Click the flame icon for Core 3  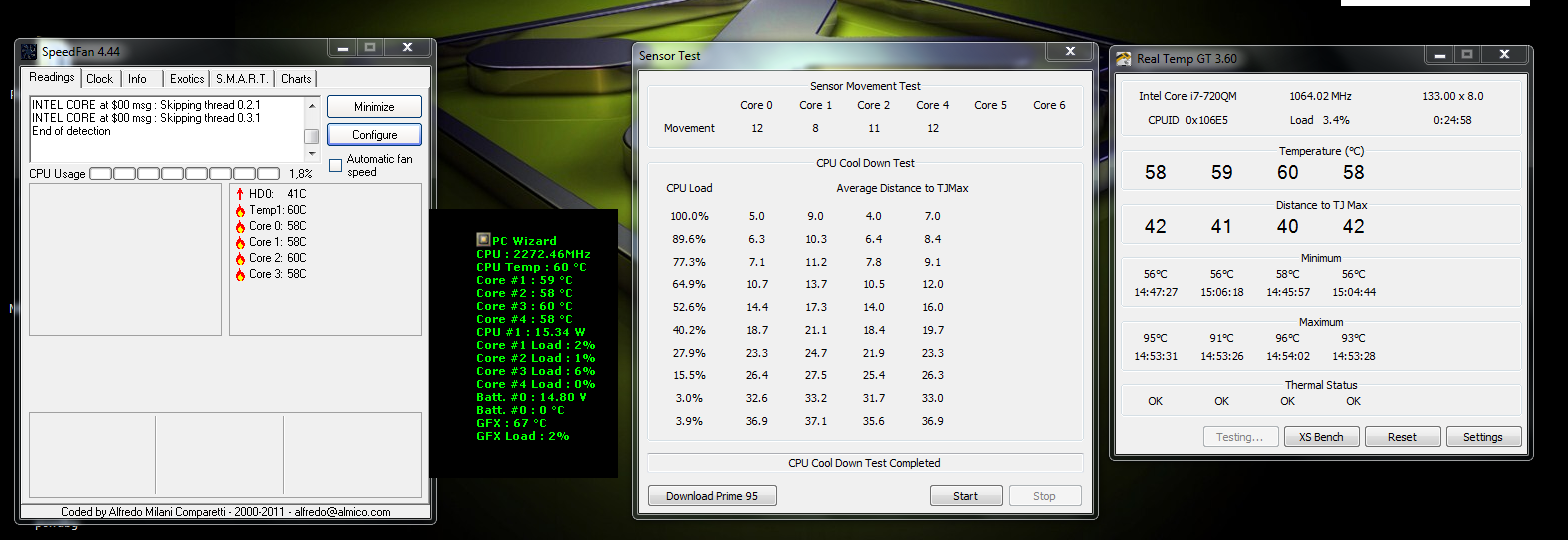pos(240,274)
